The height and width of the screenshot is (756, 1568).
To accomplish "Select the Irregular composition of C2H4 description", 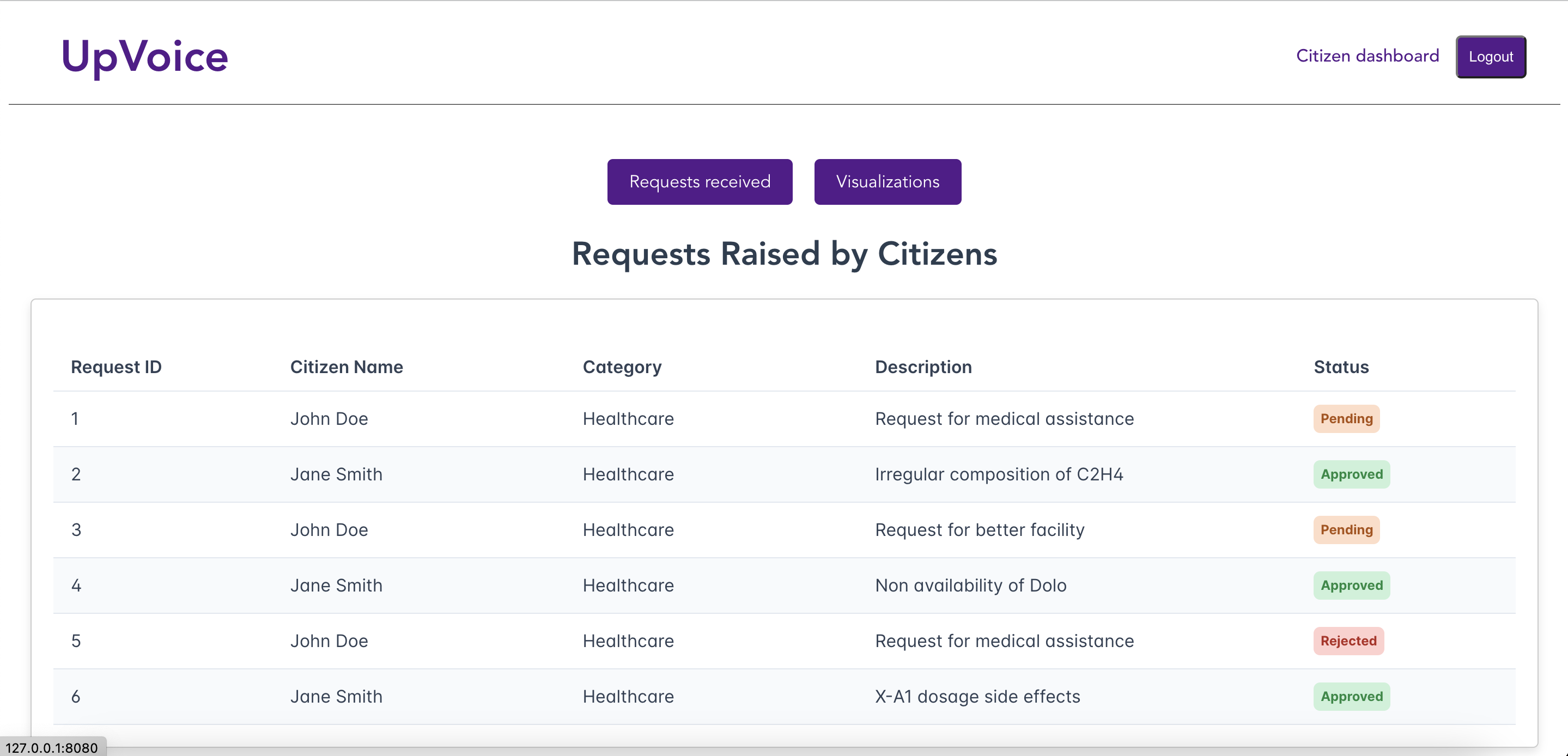I will pyautogui.click(x=998, y=474).
